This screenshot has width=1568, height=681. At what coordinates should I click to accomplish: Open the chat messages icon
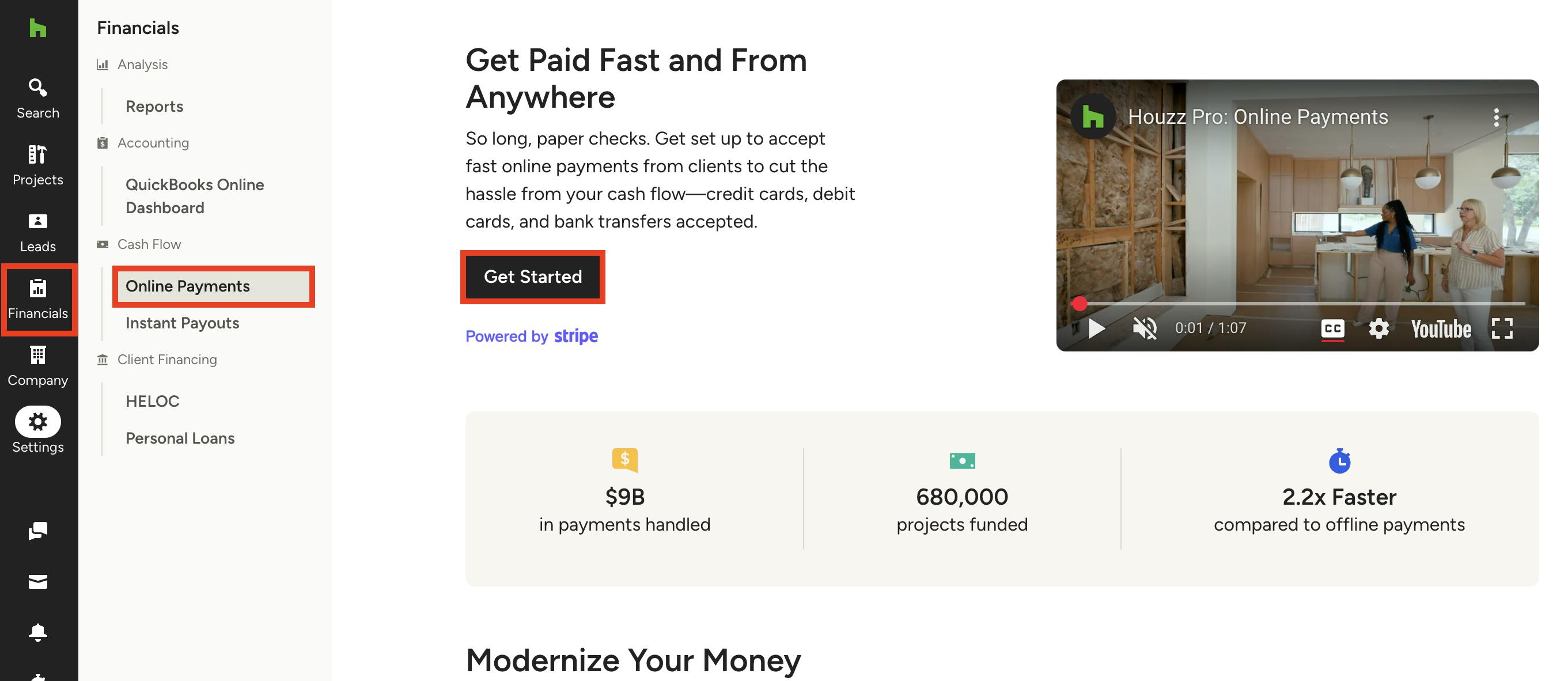coord(38,531)
